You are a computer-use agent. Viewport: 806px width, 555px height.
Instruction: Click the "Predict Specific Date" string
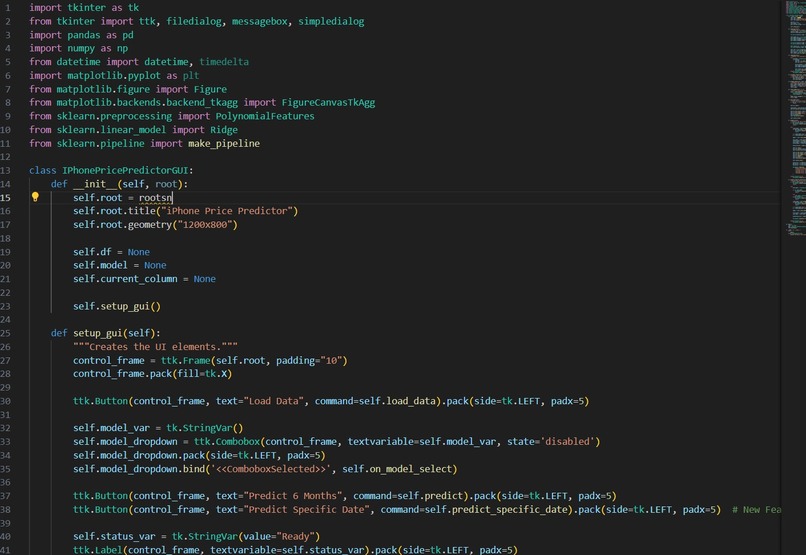306,510
